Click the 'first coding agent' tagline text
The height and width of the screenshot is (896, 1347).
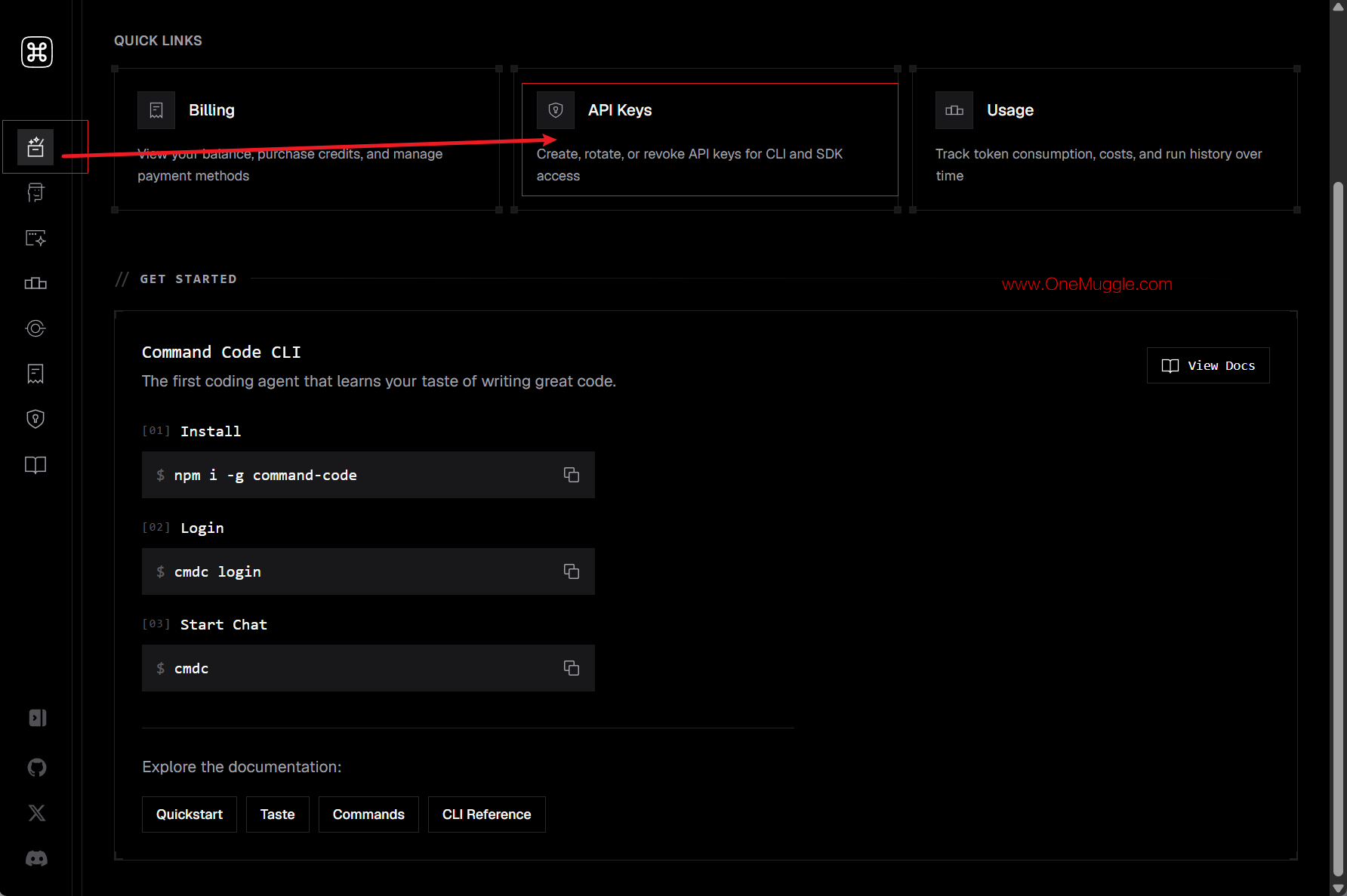(379, 381)
